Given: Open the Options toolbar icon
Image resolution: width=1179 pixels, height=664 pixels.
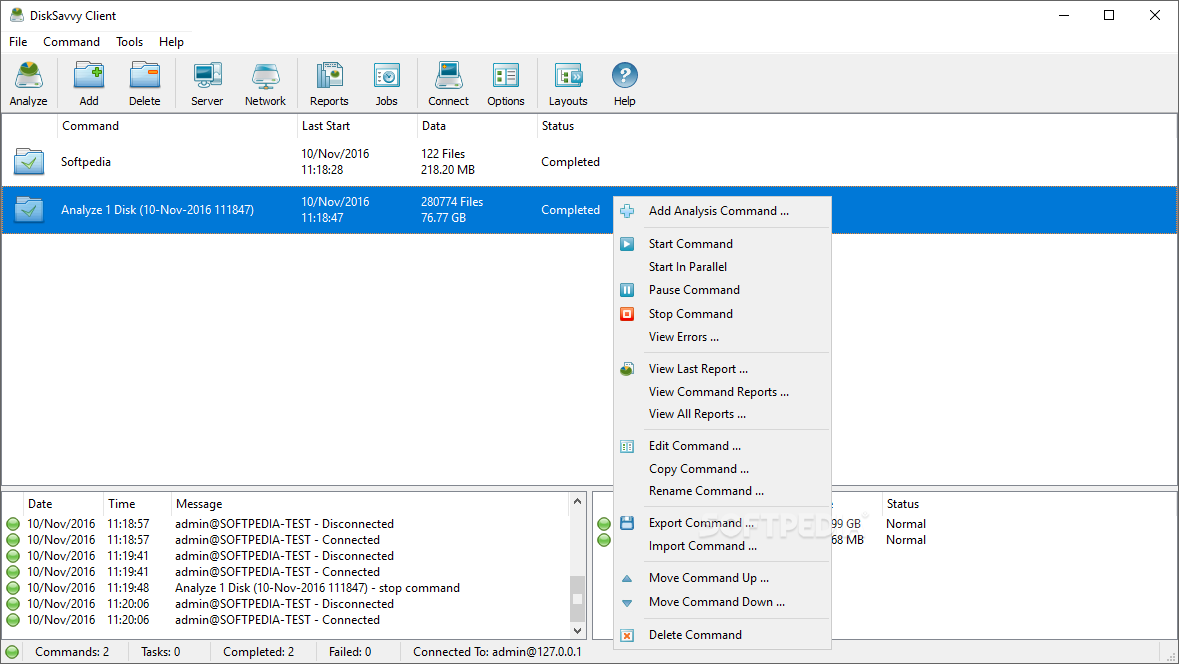Looking at the screenshot, I should [505, 76].
